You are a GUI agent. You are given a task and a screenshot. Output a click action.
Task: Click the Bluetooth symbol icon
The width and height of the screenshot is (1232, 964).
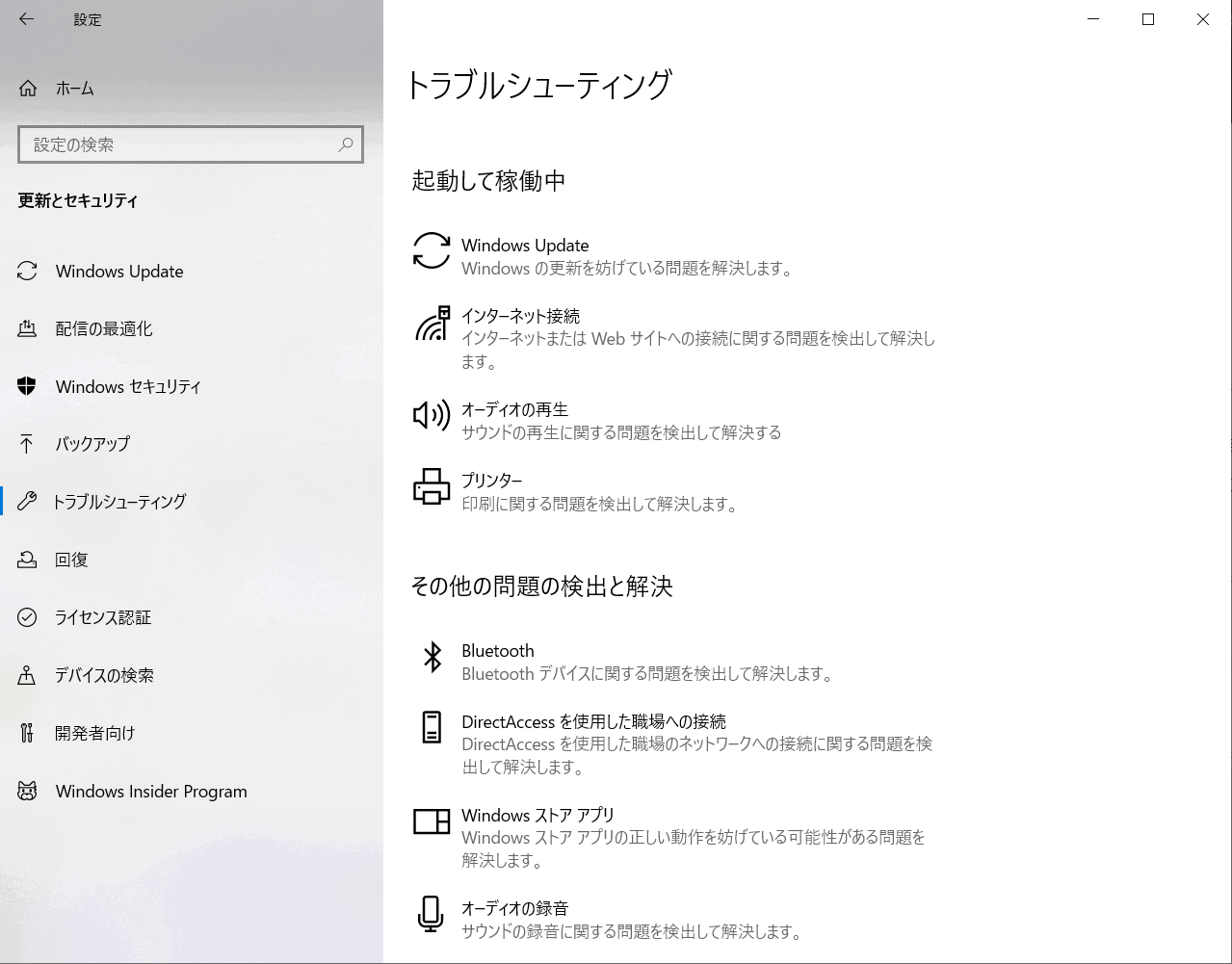[x=433, y=658]
